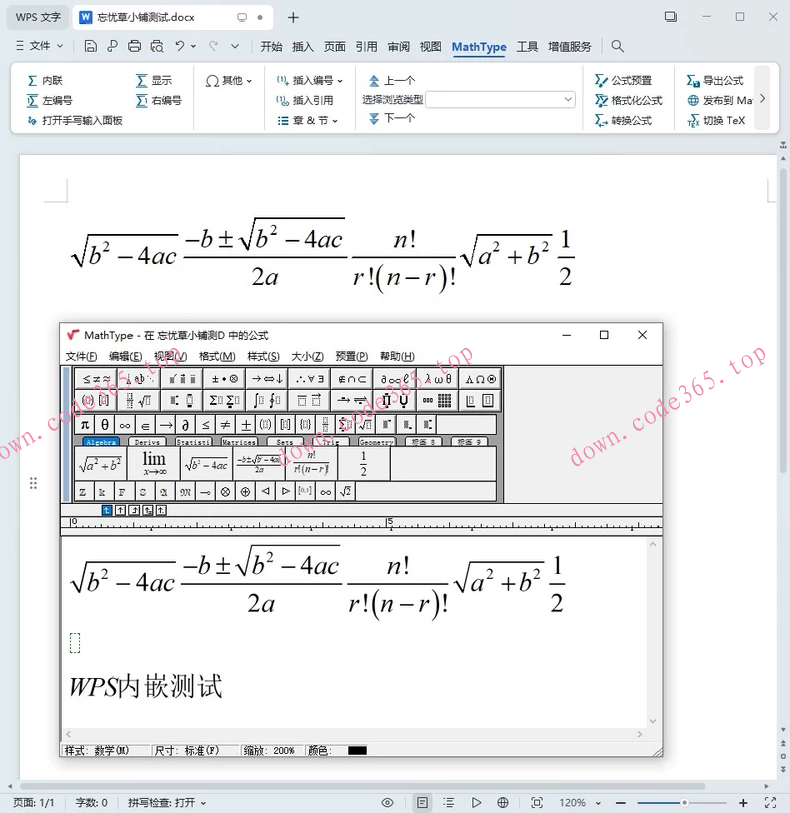Adjust the WPS zoom slider handle
Viewport: 790px width, 813px height.
(x=684, y=803)
